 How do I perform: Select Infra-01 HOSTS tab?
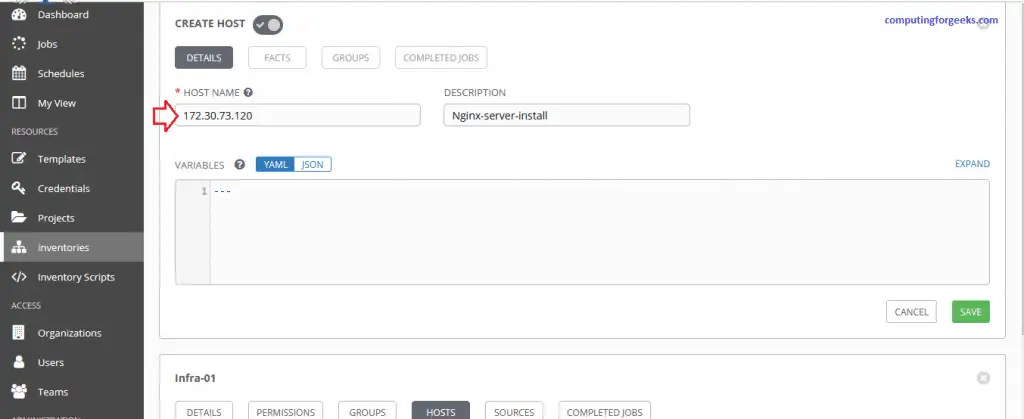tap(441, 411)
